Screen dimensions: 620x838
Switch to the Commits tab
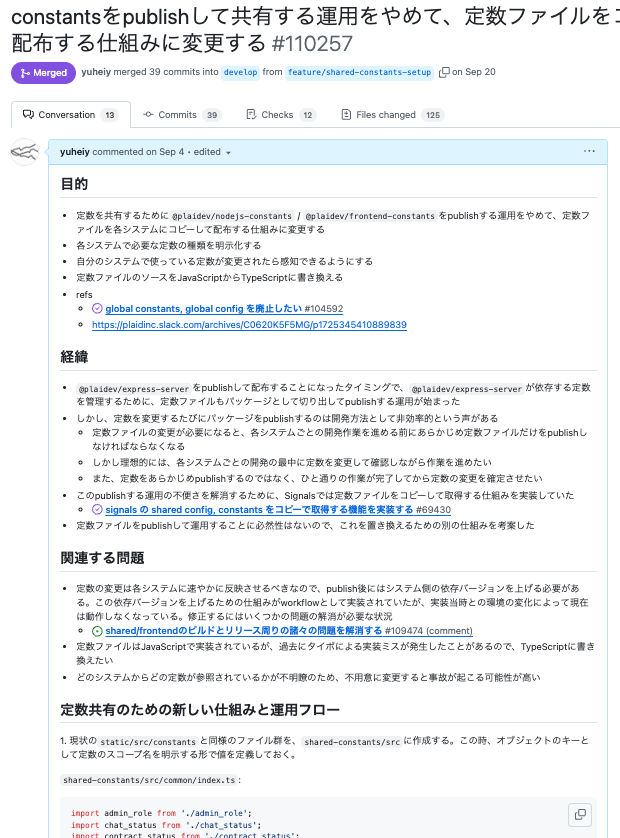(x=182, y=115)
